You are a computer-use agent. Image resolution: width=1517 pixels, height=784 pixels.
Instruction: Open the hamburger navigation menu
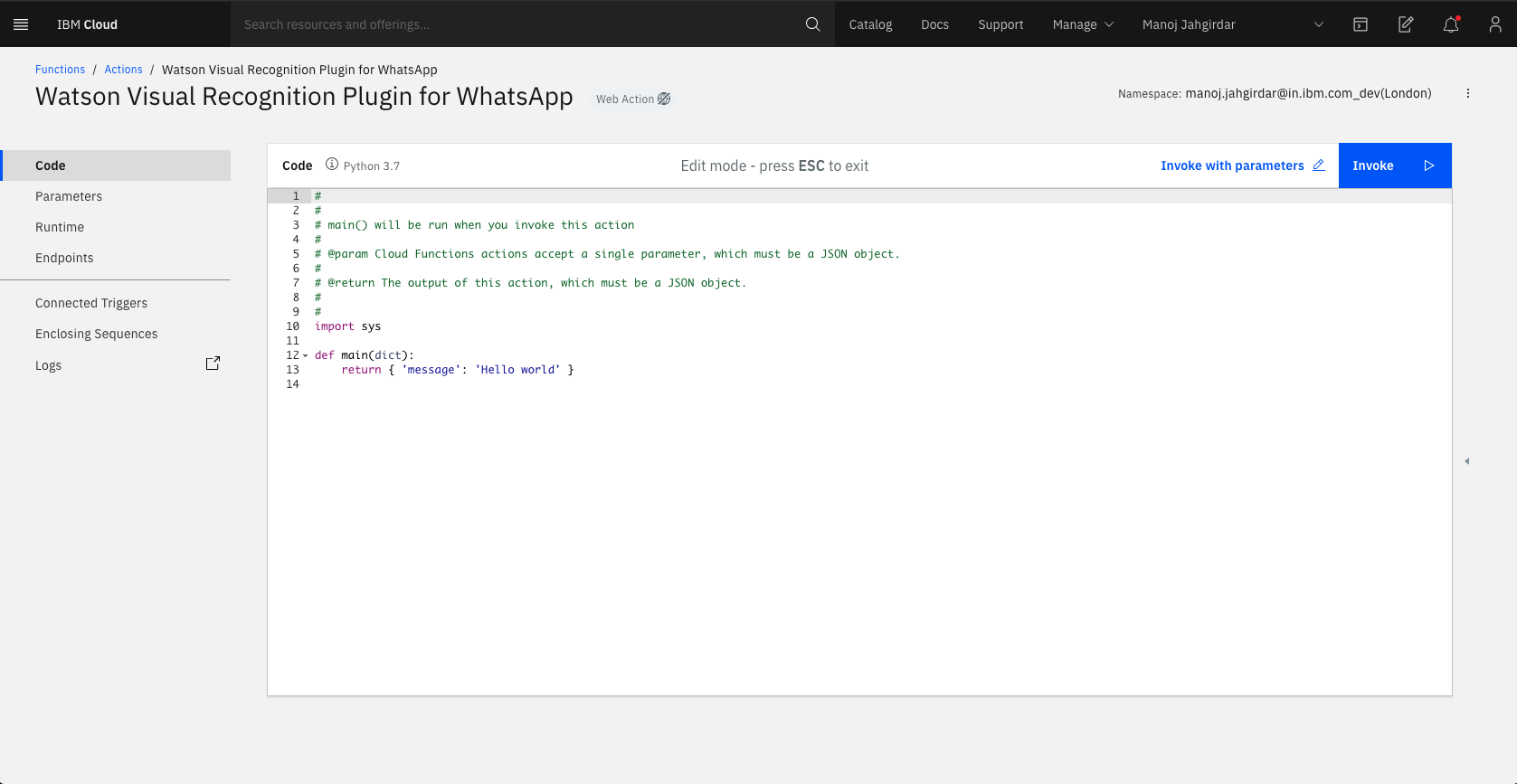point(21,24)
